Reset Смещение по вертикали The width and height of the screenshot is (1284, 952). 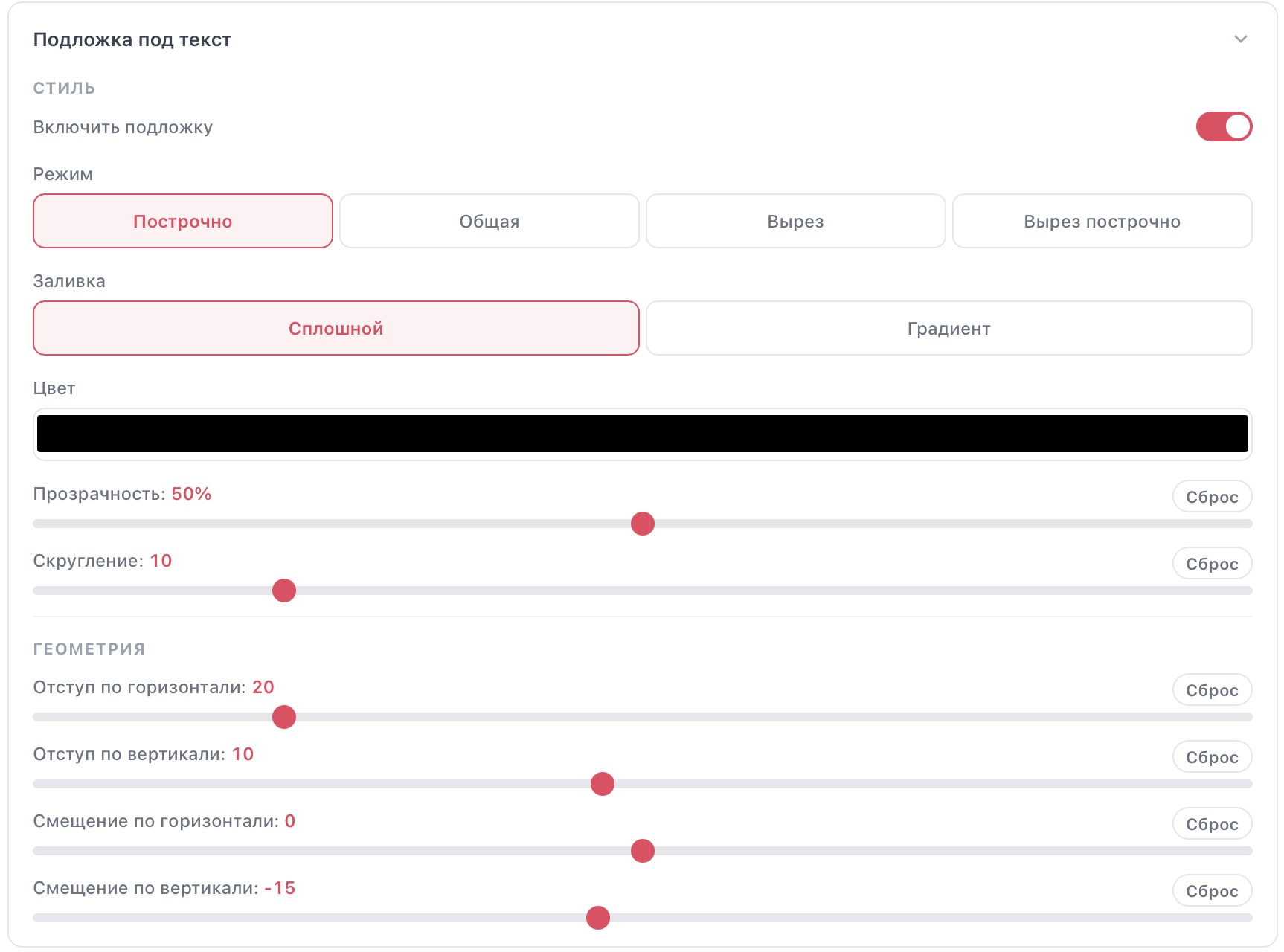[x=1212, y=891]
